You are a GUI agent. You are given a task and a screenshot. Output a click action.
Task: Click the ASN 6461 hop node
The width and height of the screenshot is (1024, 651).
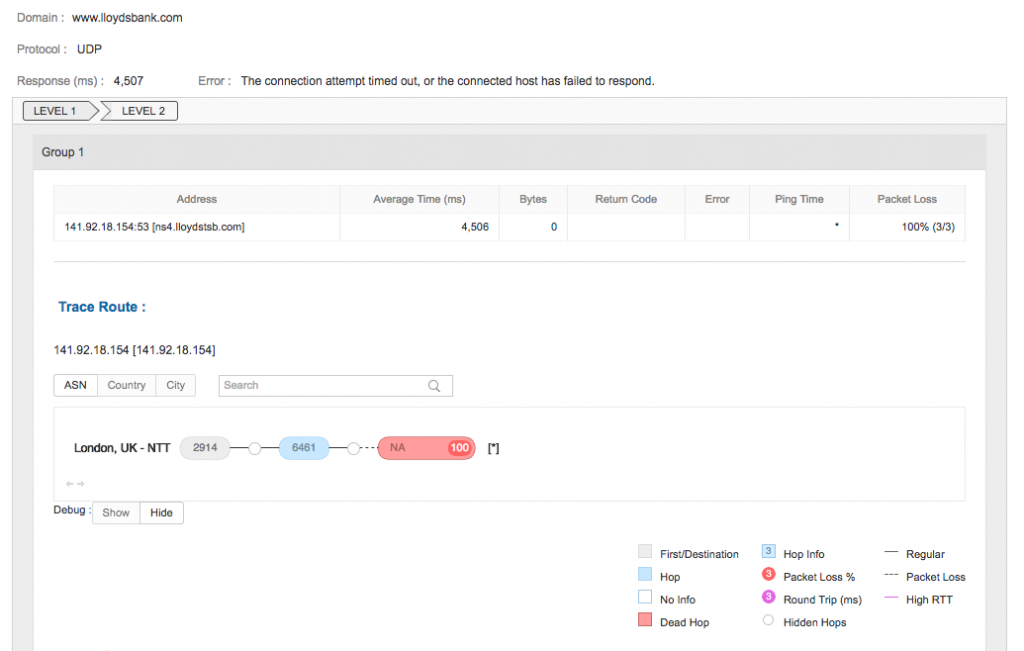pos(304,448)
